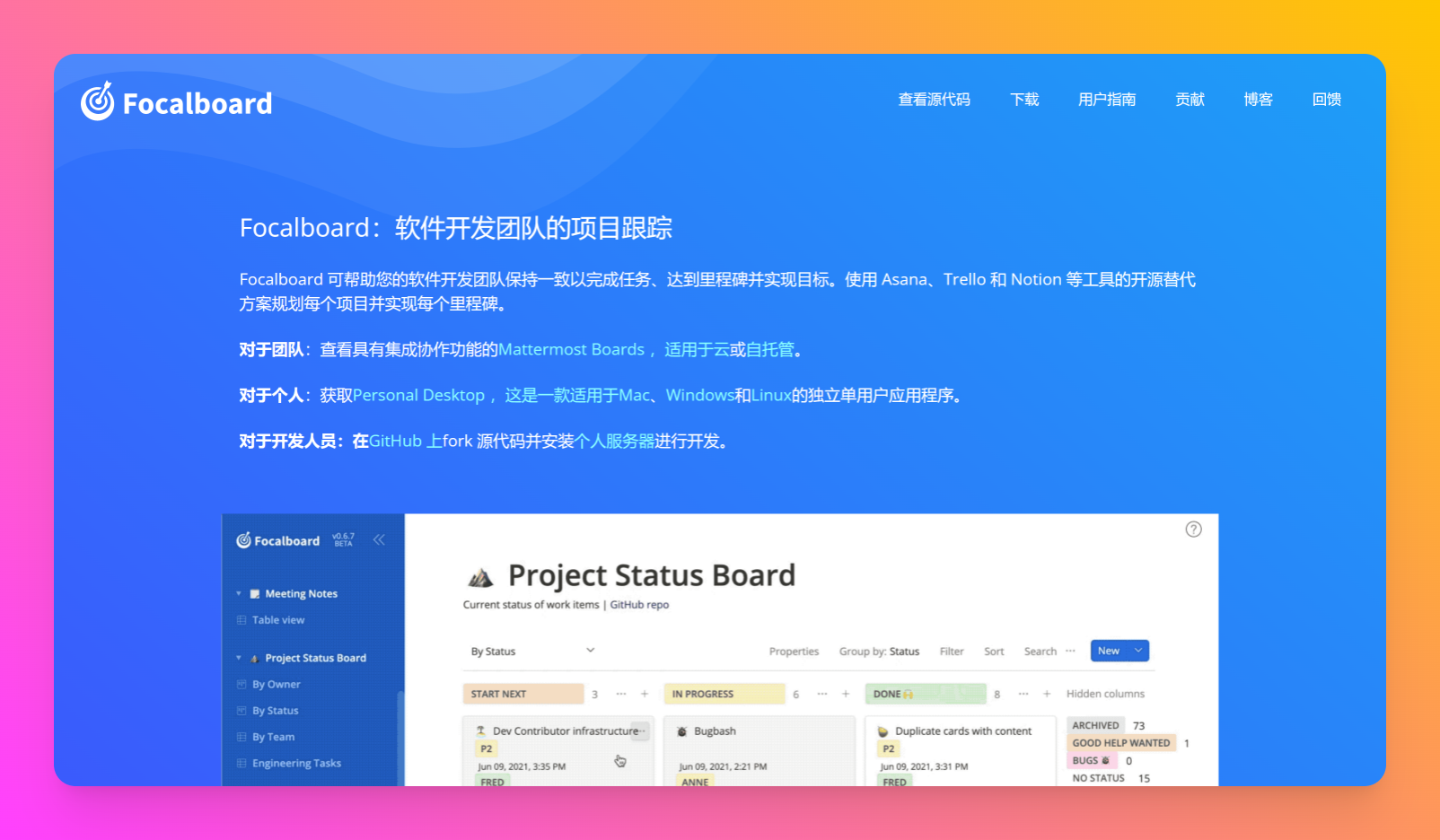Open By Owner view in sidebar

(277, 684)
